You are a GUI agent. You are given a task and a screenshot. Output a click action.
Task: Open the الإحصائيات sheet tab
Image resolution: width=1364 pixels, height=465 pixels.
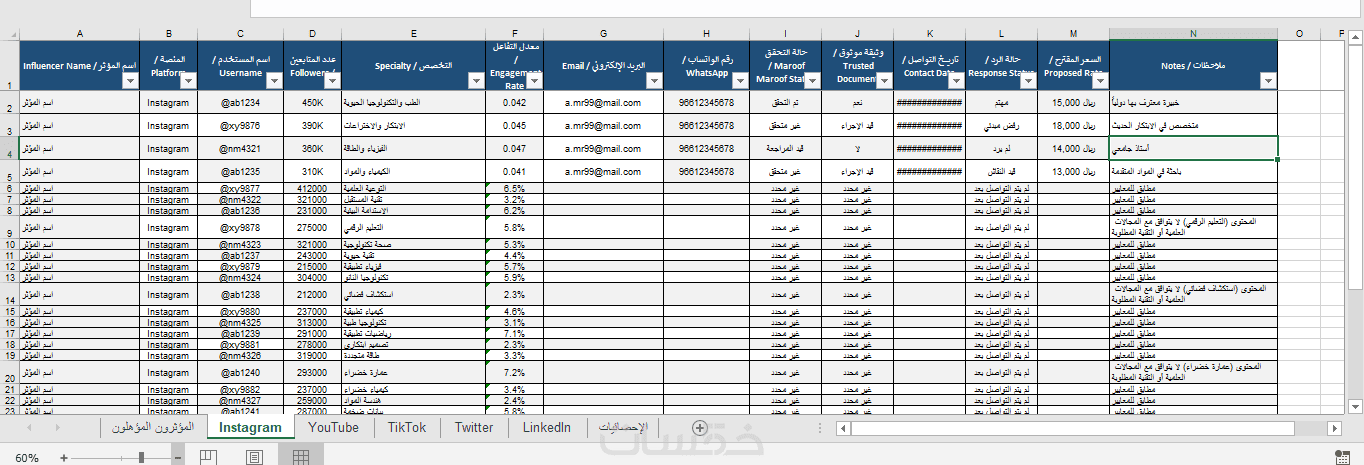click(x=622, y=427)
